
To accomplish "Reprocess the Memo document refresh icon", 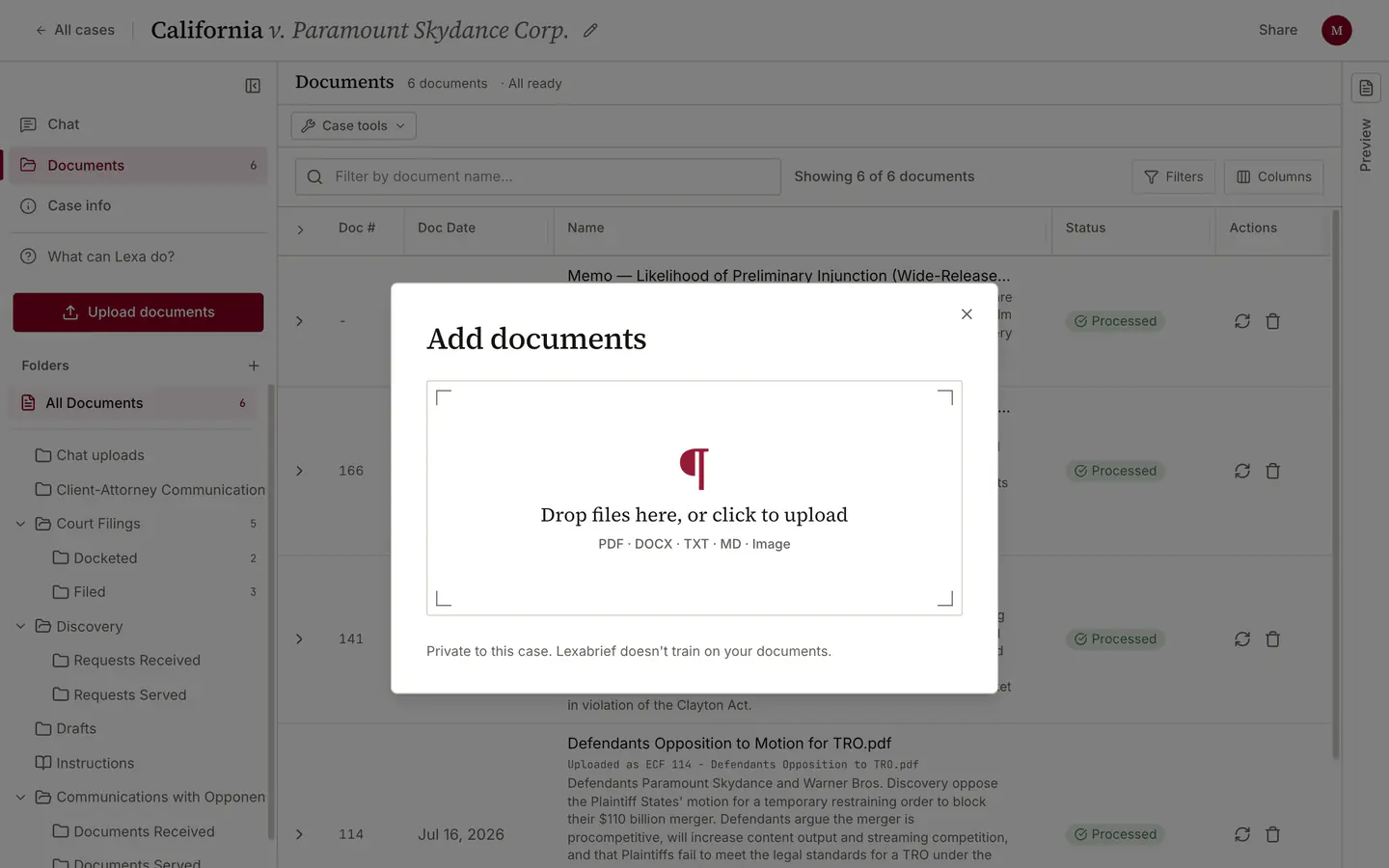I will click(1242, 321).
